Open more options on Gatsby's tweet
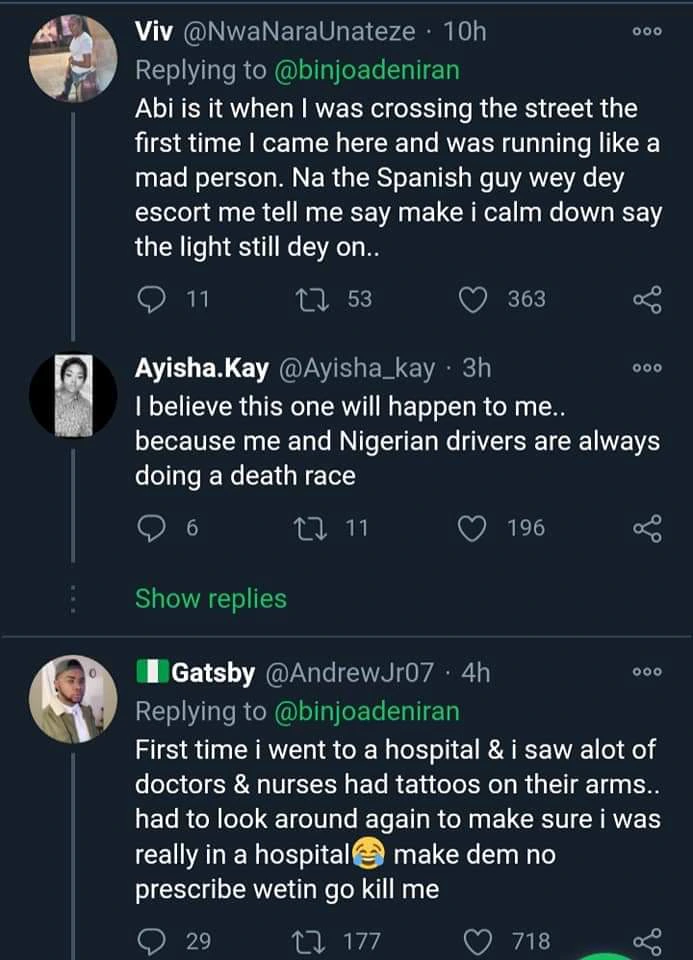 pyautogui.click(x=648, y=673)
